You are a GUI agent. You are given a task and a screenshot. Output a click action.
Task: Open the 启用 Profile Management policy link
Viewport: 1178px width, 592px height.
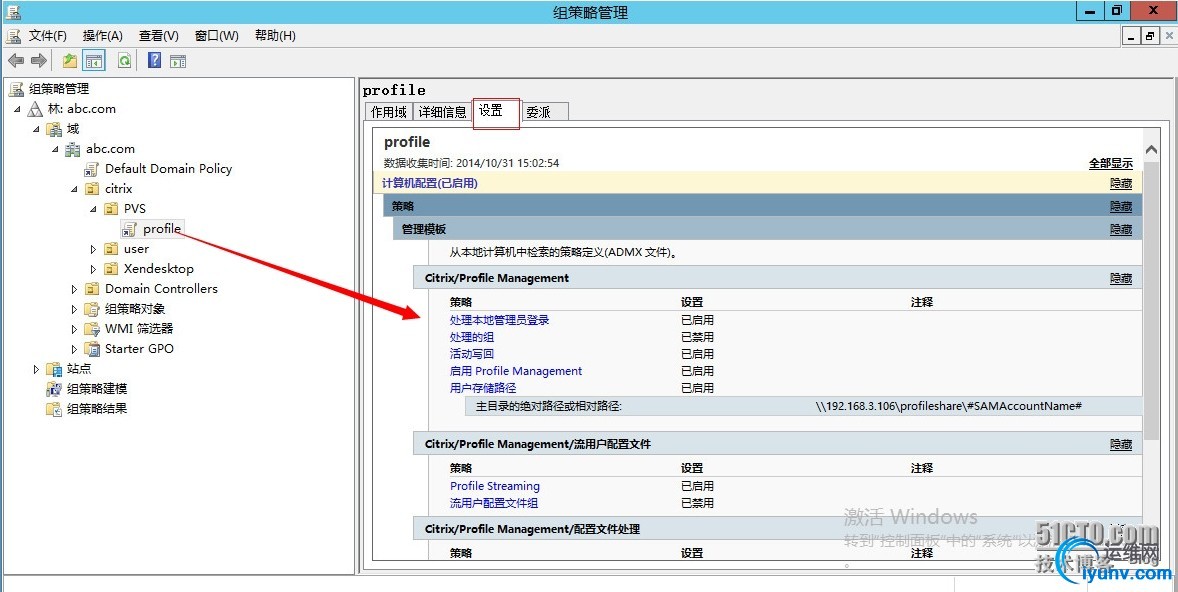516,371
